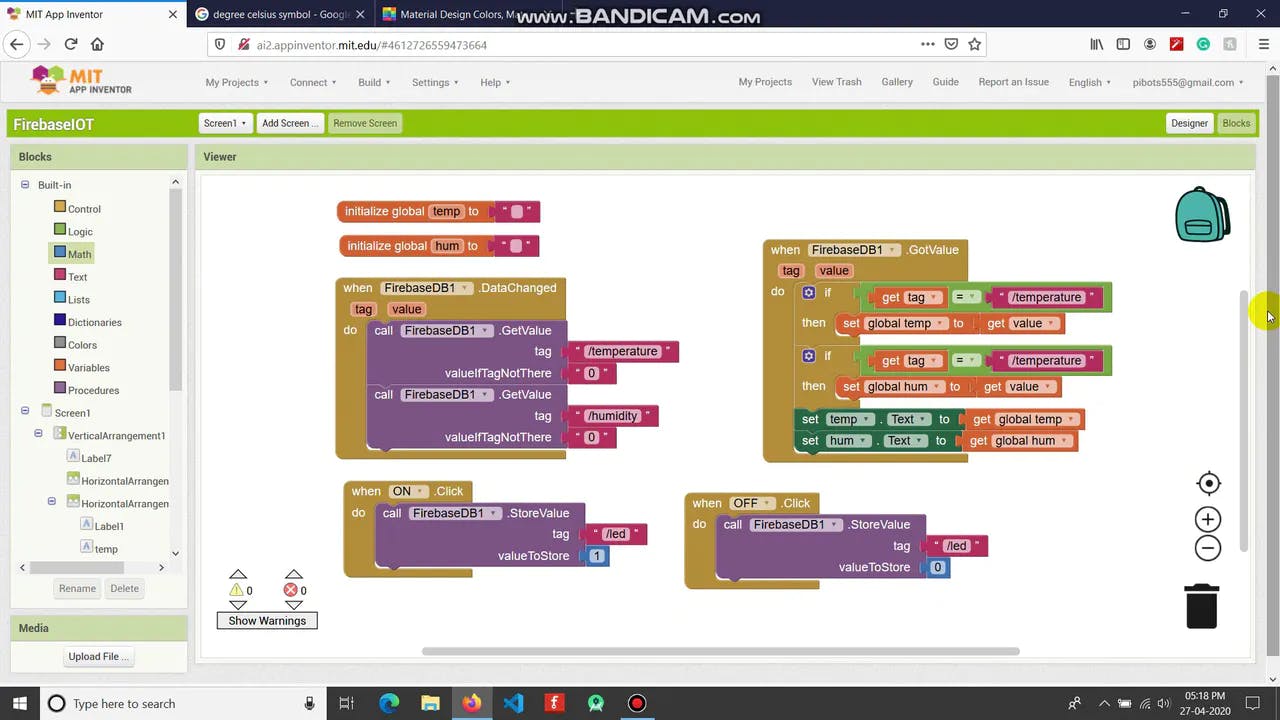Click the blue gear on the if block
This screenshot has height=720, width=1280.
tap(808, 291)
